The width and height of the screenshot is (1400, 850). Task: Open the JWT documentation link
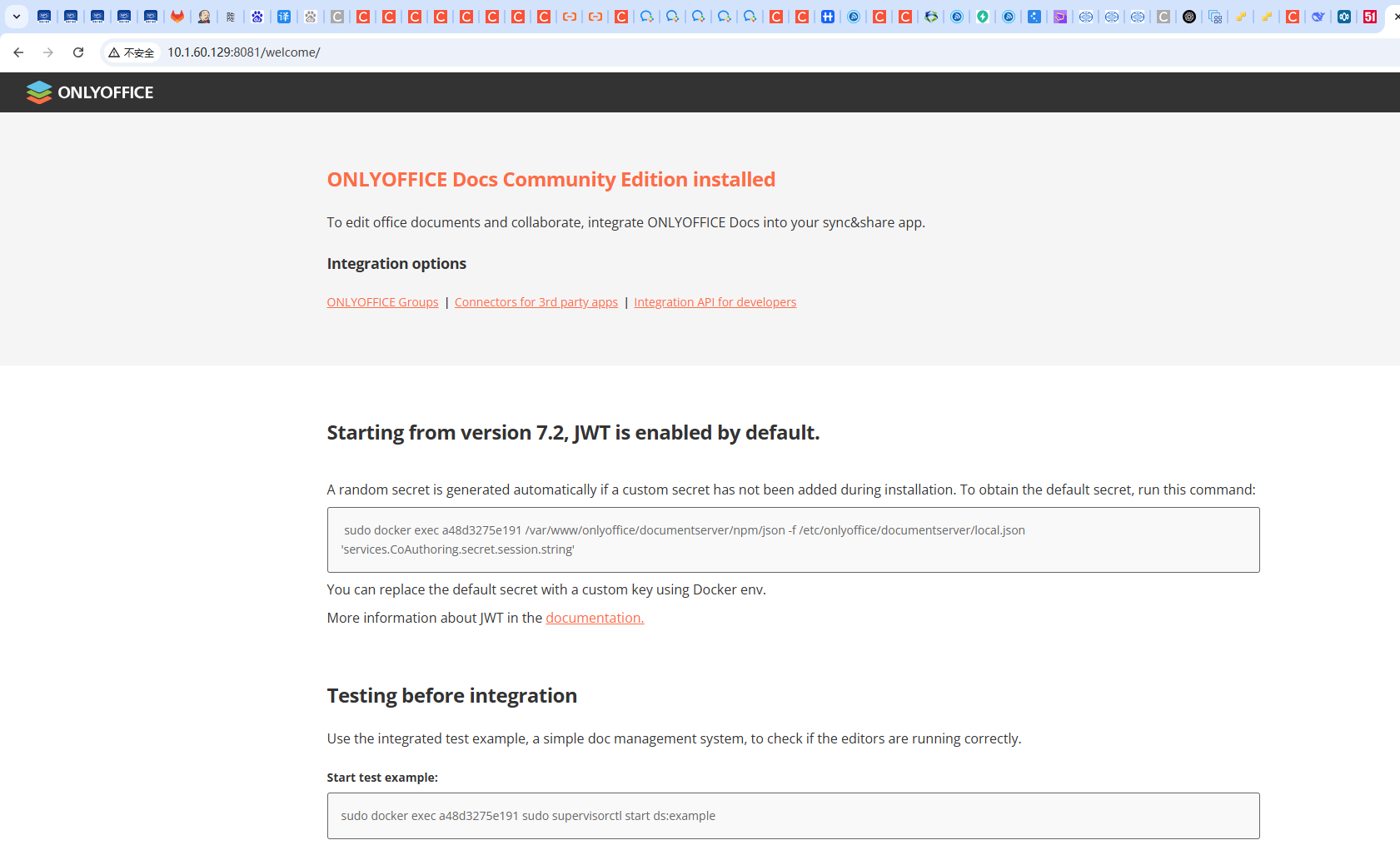595,618
